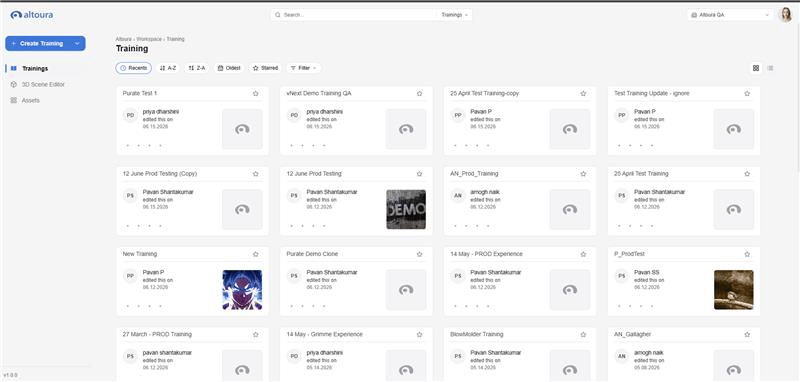Open Purate Test 1 placeholder thumbnail
800x382 pixels.
click(242, 129)
